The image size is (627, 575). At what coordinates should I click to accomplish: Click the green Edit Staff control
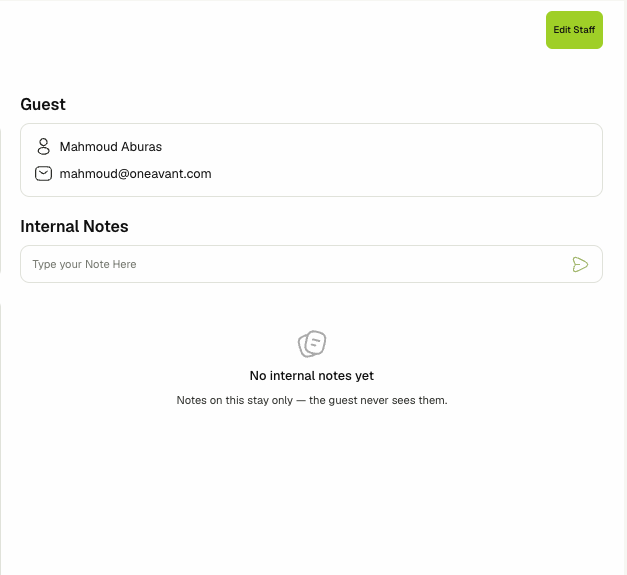(x=574, y=30)
